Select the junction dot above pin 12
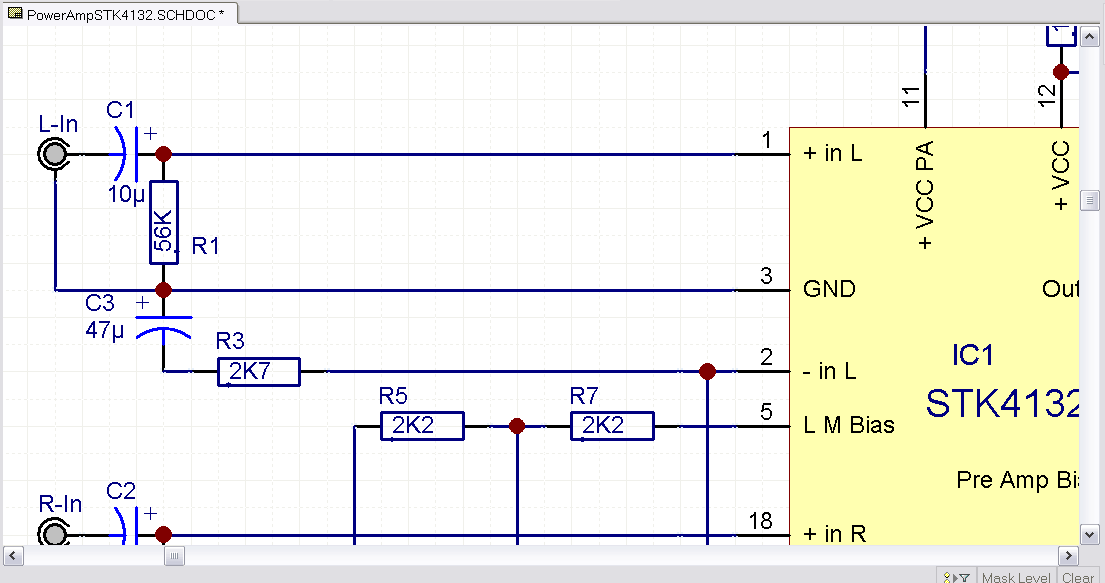The image size is (1105, 583). 1061,71
